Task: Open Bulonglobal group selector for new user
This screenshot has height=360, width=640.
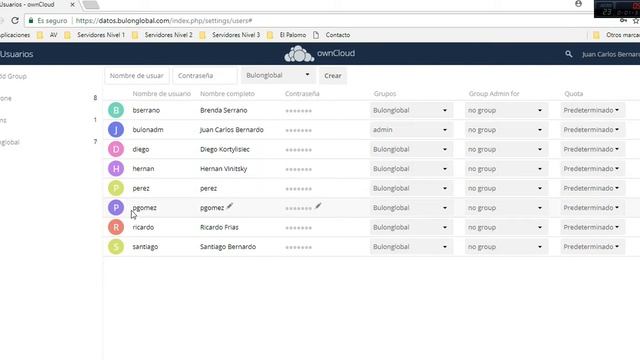Action: (278, 75)
